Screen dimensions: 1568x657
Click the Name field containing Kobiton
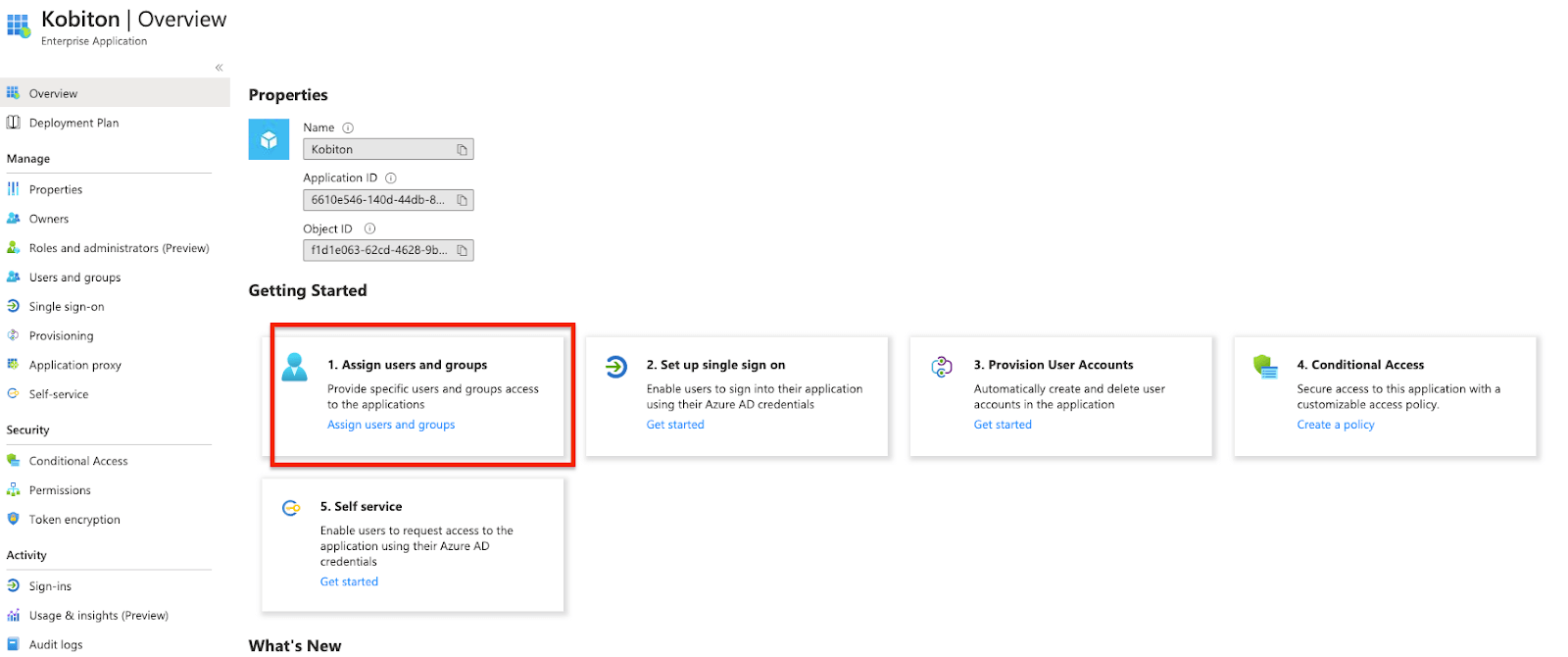(x=388, y=149)
